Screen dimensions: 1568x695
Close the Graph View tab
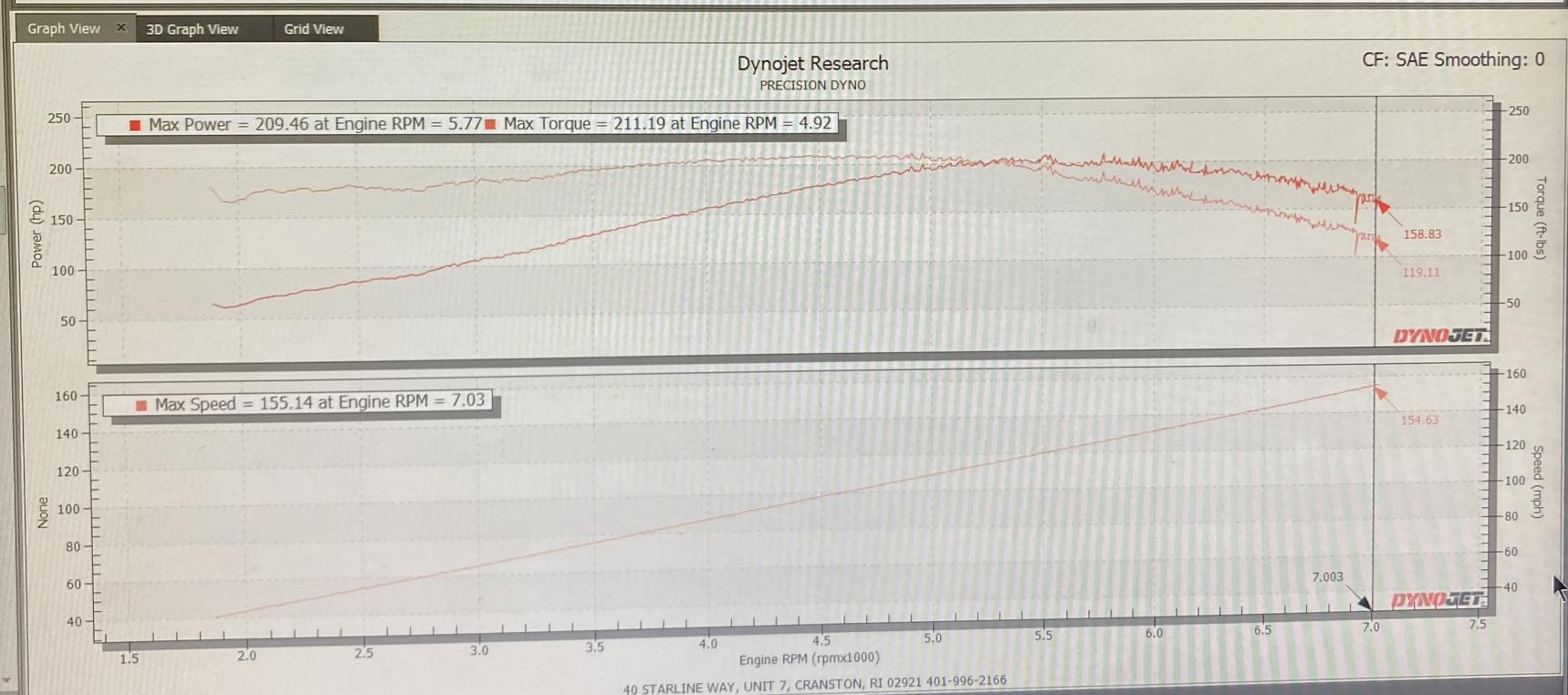pos(120,28)
